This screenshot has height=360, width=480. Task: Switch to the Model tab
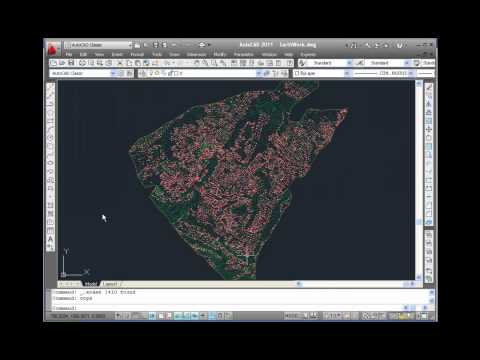tap(90, 284)
